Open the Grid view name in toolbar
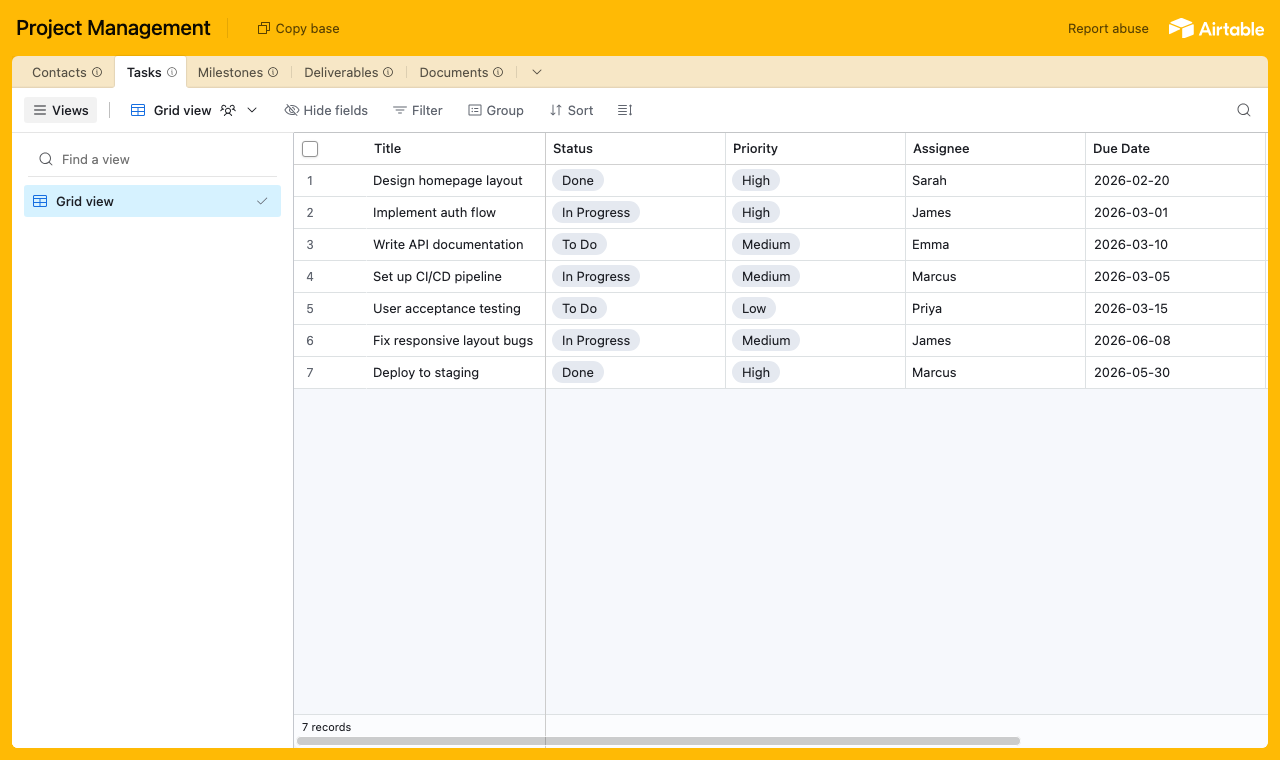Image resolution: width=1280 pixels, height=760 pixels. (182, 110)
